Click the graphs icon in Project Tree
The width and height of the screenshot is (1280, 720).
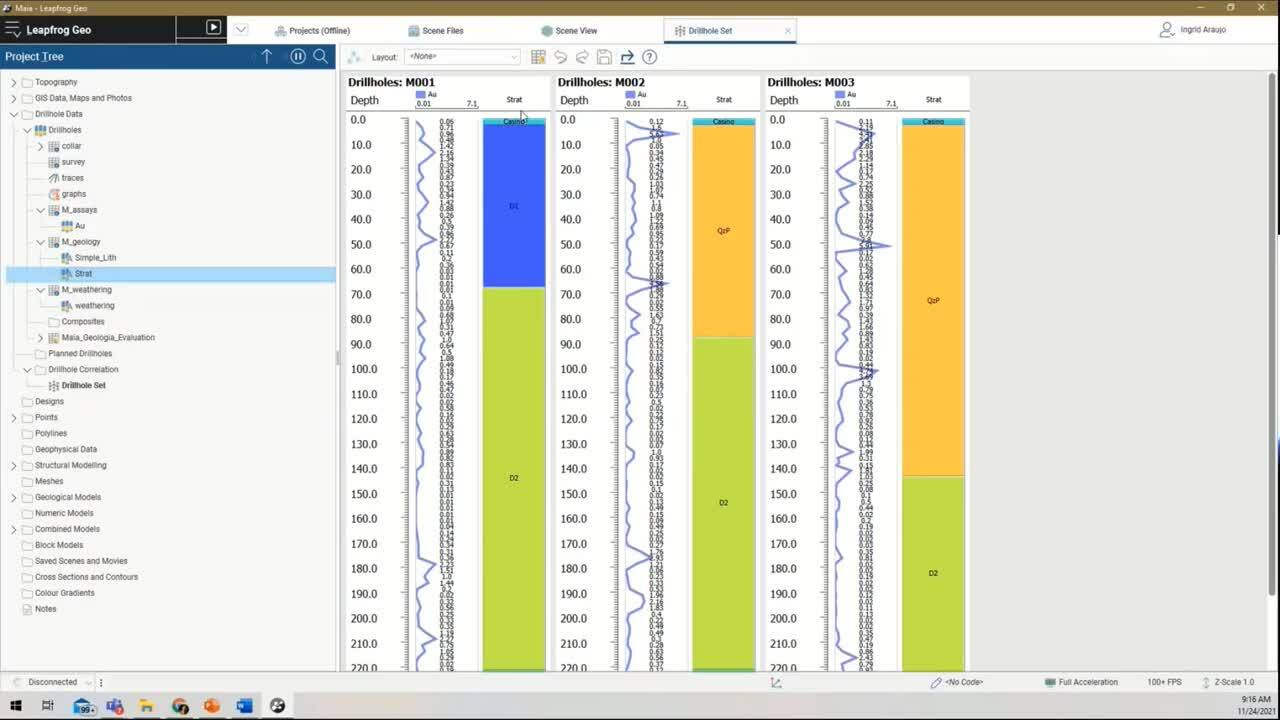coord(54,194)
